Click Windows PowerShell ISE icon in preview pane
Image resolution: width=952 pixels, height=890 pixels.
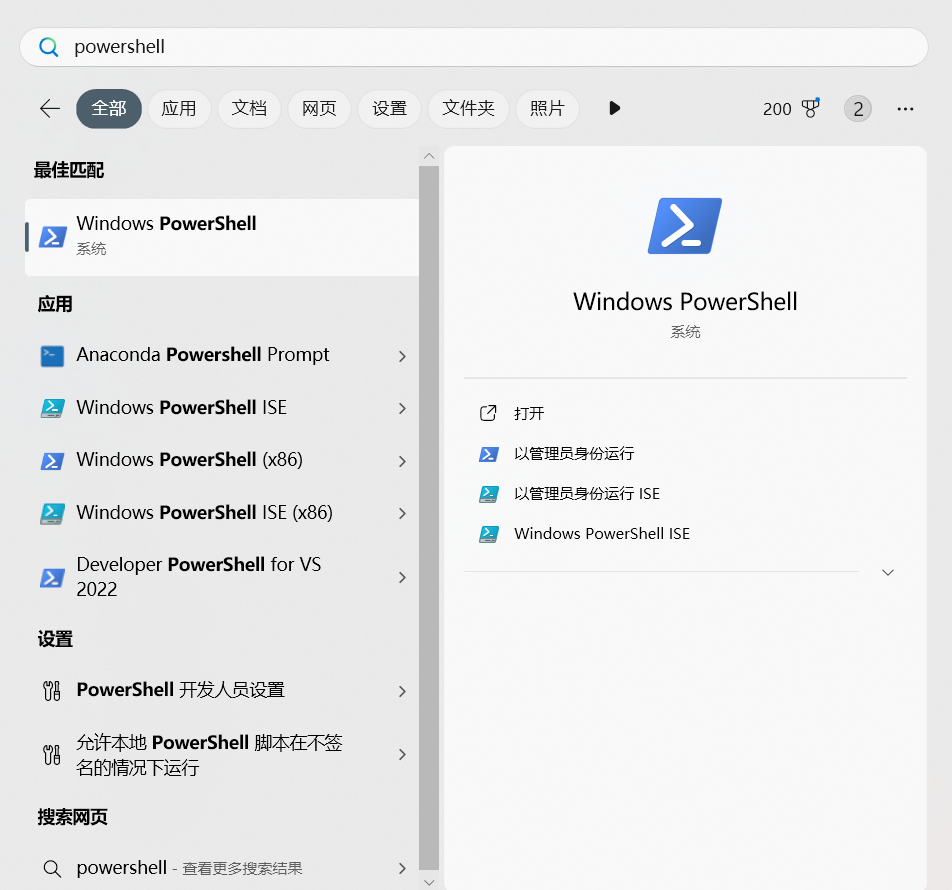[489, 534]
